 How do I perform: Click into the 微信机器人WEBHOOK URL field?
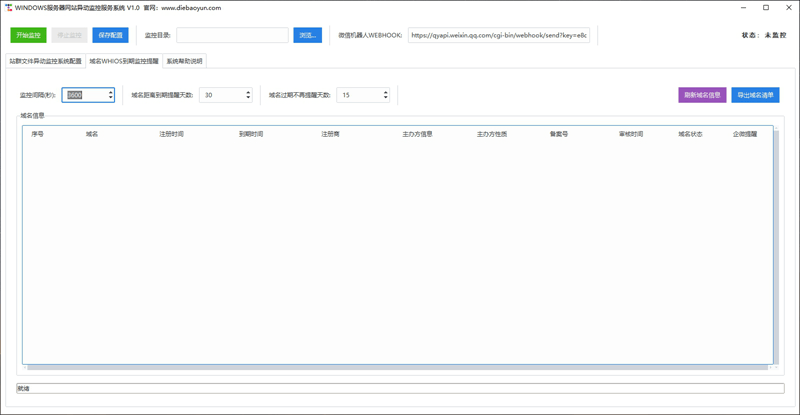498,35
